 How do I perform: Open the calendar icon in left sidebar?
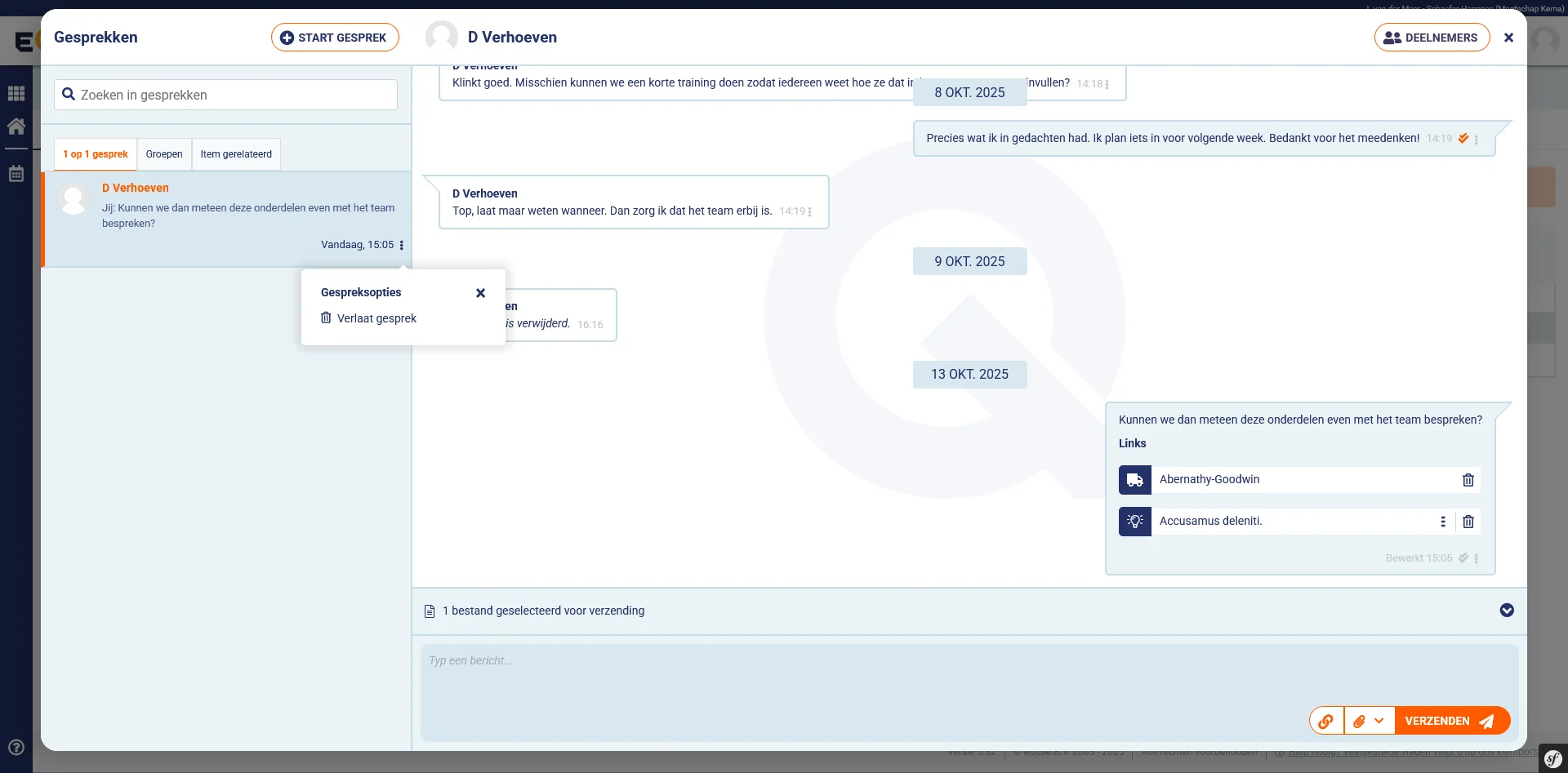(x=16, y=174)
